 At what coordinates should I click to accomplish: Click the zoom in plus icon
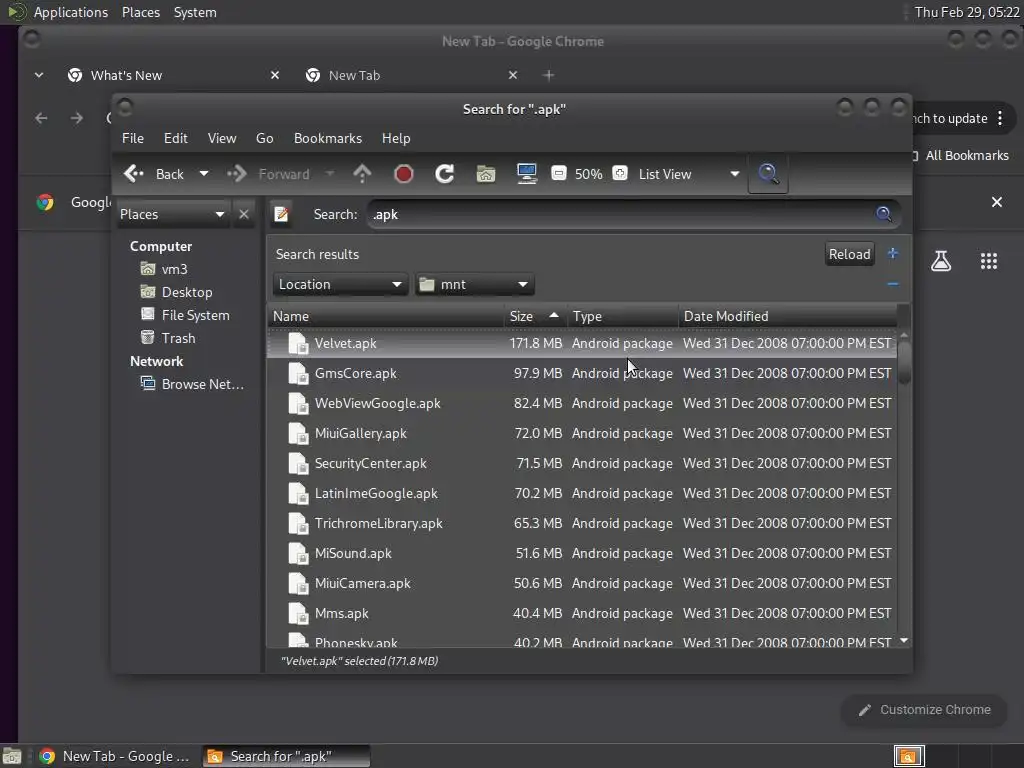click(620, 174)
